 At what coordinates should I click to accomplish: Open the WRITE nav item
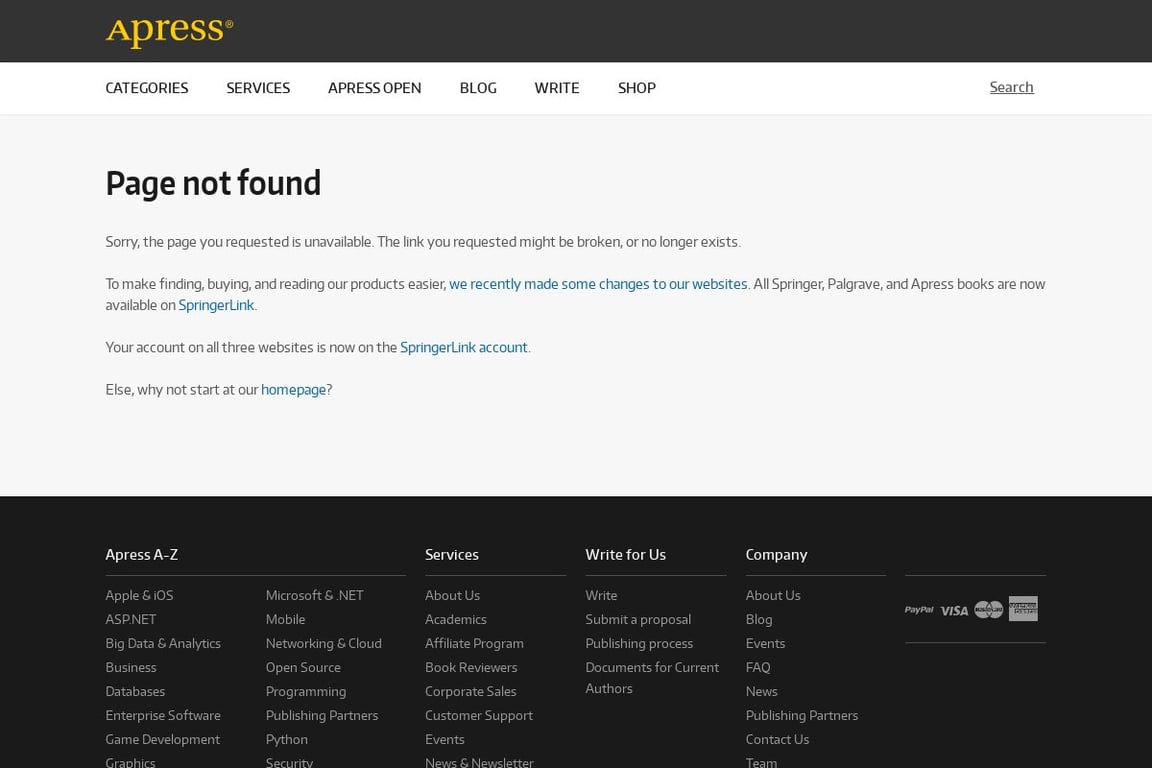tap(557, 88)
